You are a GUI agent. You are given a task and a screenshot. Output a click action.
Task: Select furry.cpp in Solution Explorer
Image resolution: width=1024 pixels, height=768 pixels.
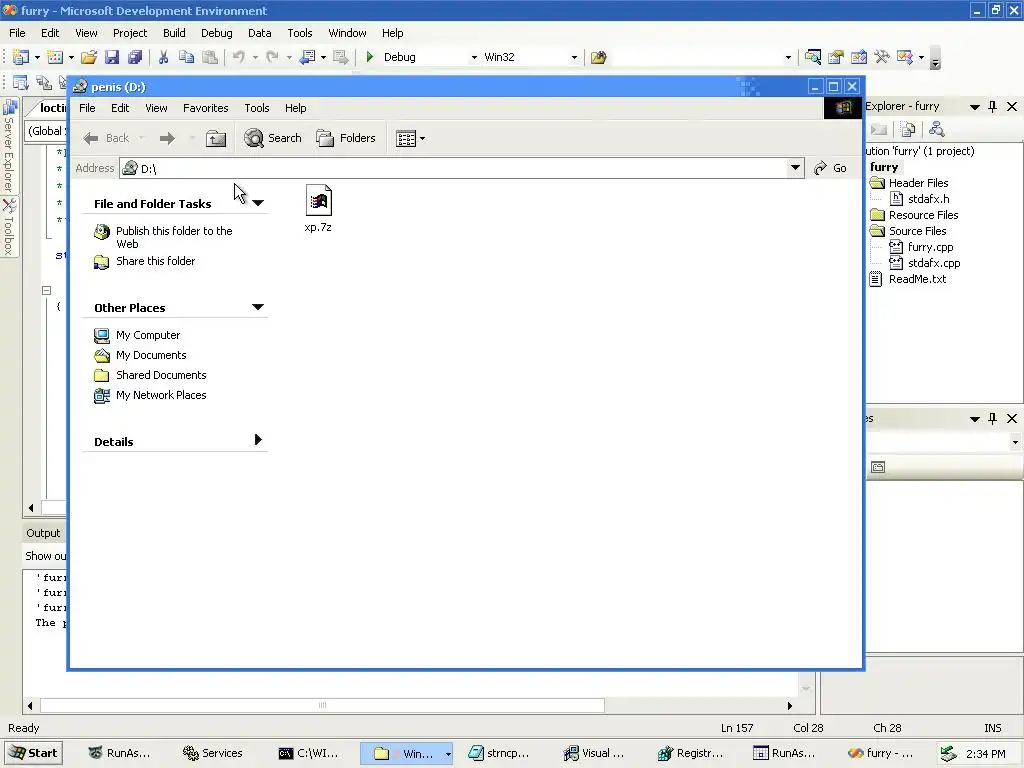coord(921,247)
